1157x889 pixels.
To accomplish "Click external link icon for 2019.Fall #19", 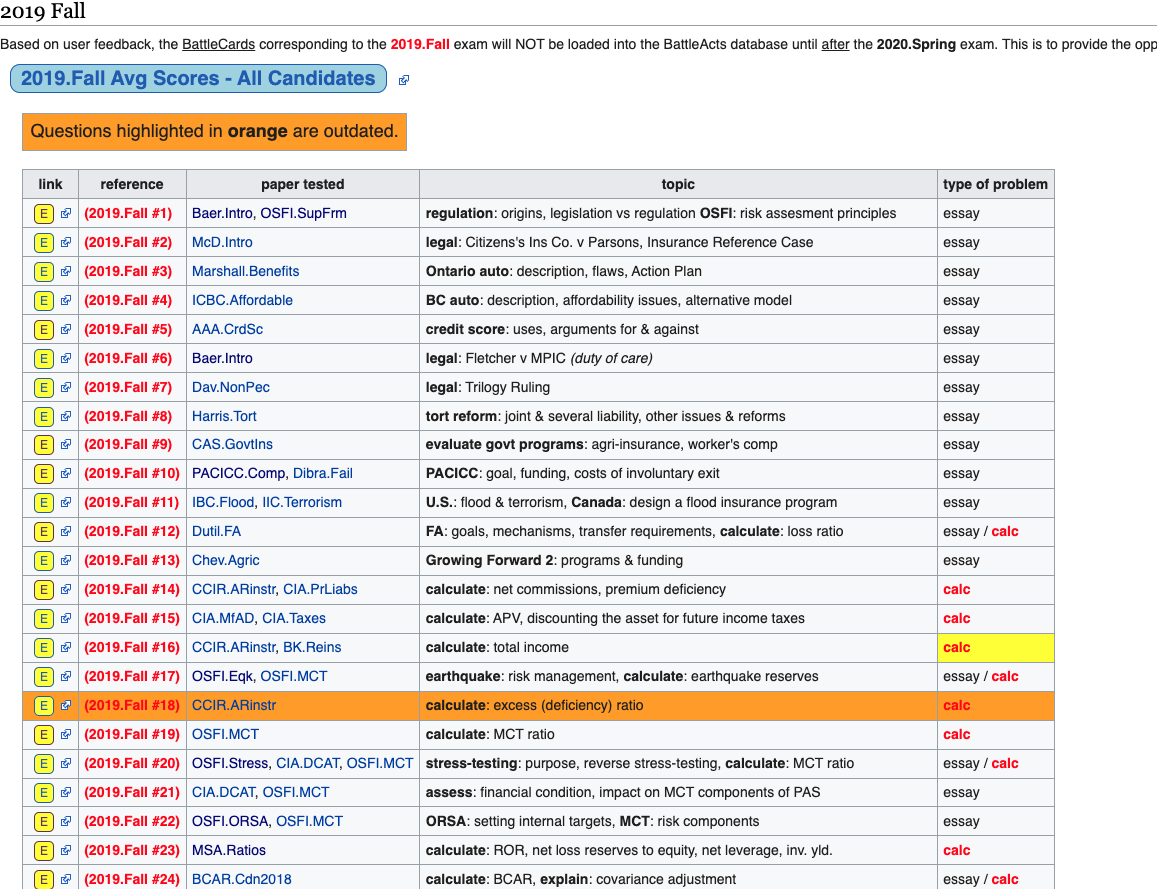I will click(x=66, y=734).
